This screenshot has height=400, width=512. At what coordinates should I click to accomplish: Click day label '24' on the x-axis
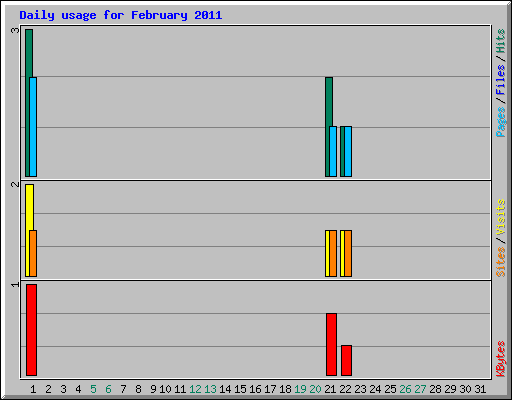click(x=375, y=389)
